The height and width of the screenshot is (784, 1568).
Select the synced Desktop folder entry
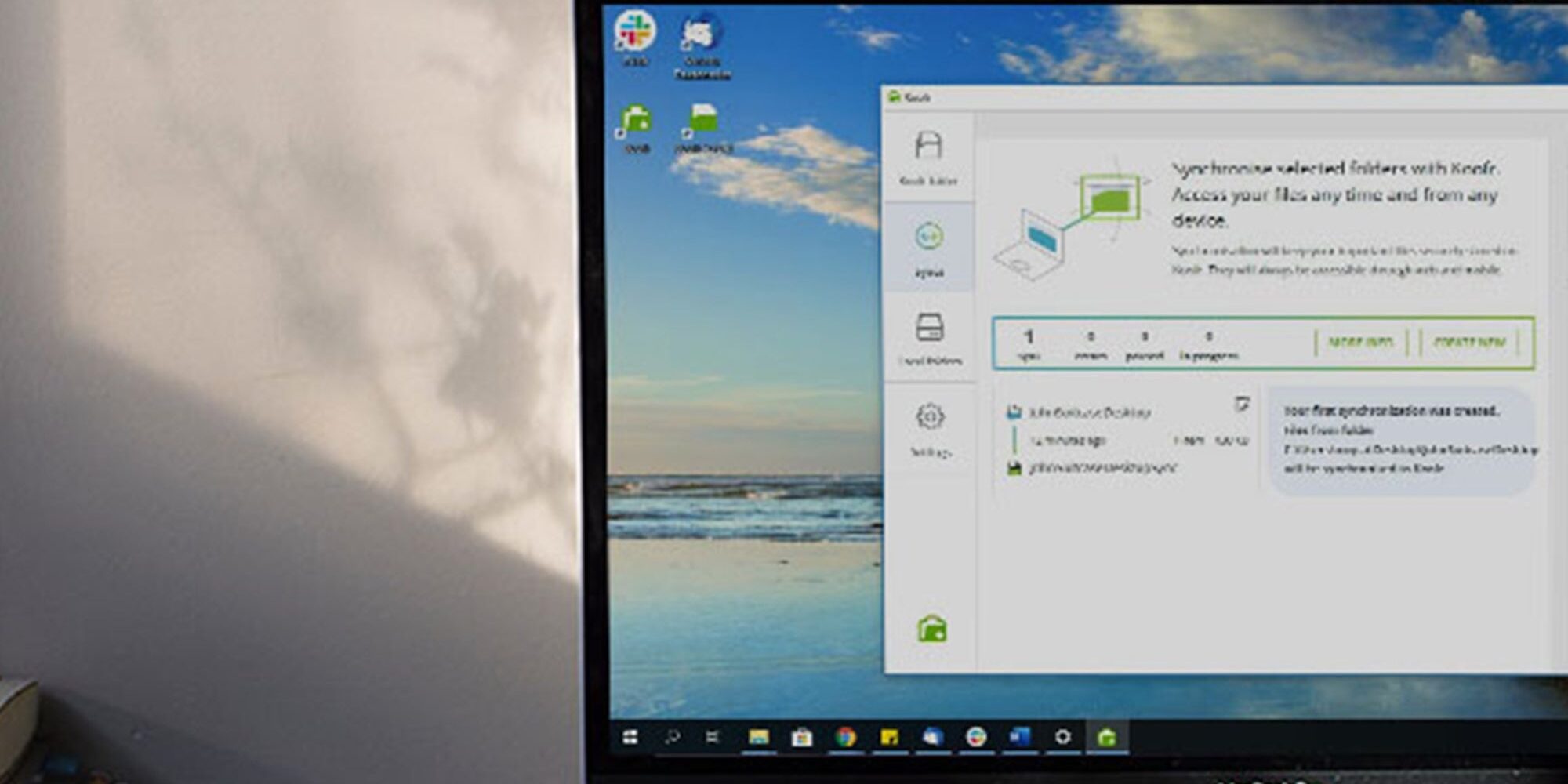click(x=1089, y=412)
